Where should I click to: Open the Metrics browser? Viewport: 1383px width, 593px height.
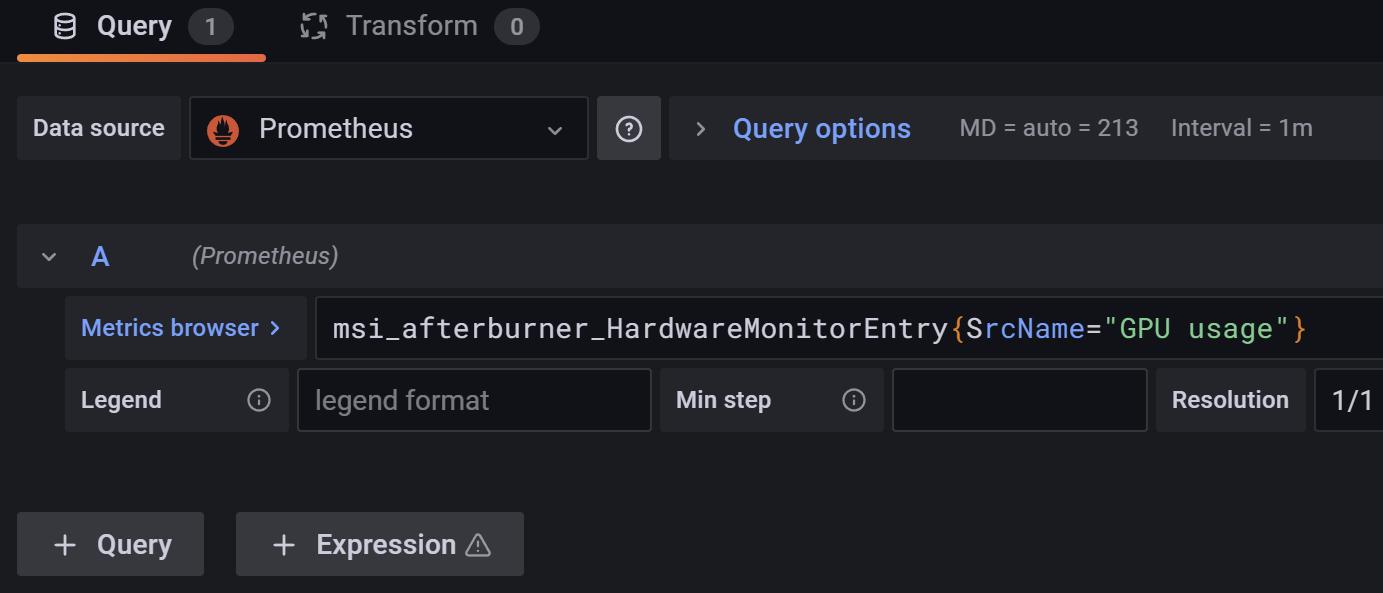[x=186, y=328]
